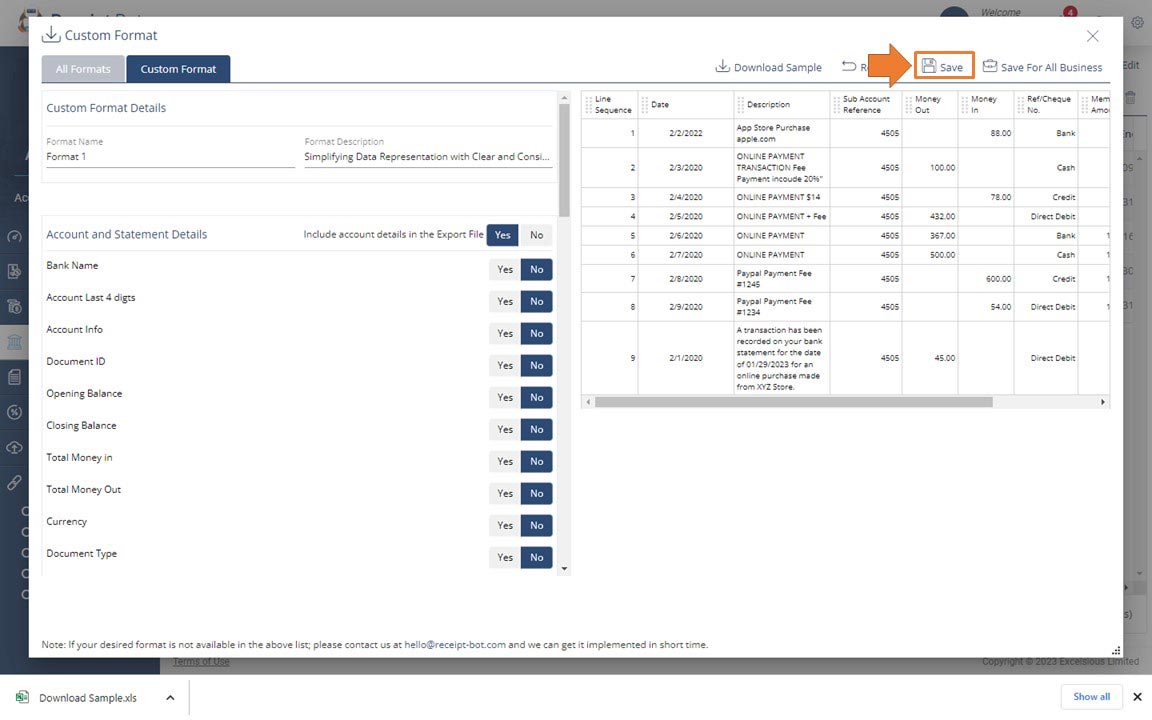This screenshot has width=1152, height=720.
Task: Edit the Format Name input field
Action: [x=170, y=157]
